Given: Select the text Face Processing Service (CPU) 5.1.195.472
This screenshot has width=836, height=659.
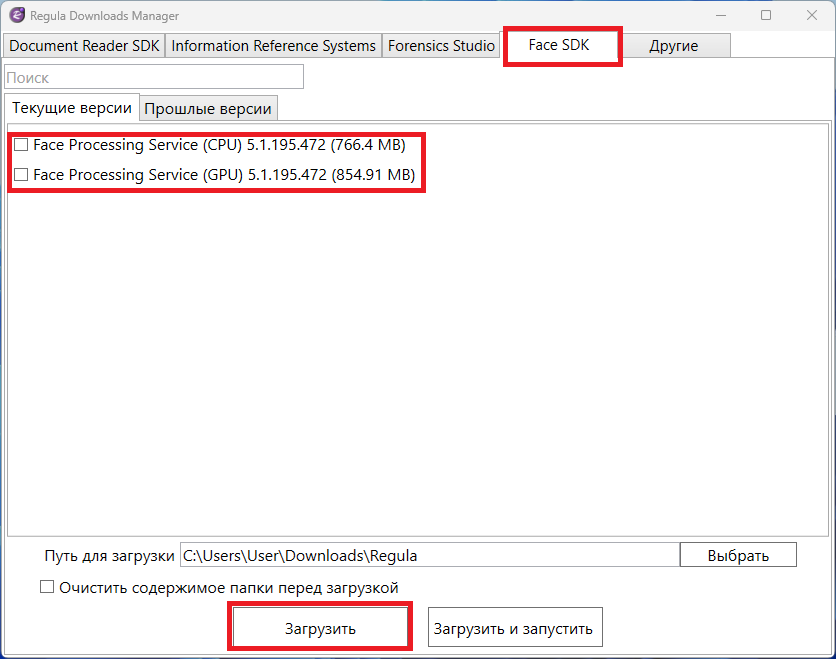Looking at the screenshot, I should coord(179,144).
